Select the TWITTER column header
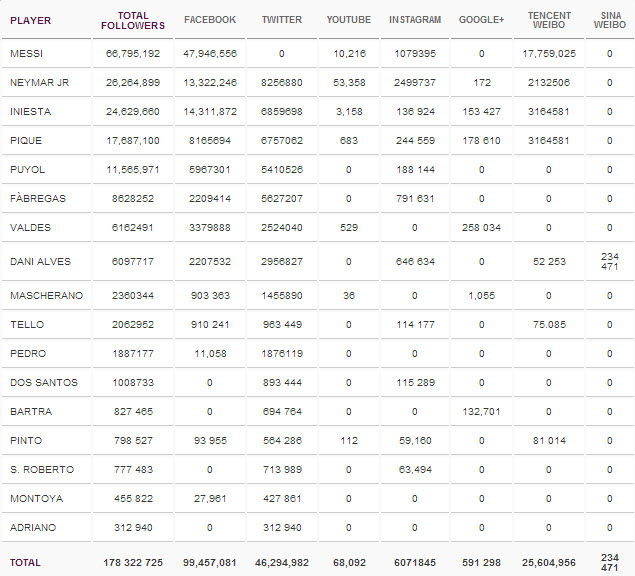The width and height of the screenshot is (635, 576). 281,20
